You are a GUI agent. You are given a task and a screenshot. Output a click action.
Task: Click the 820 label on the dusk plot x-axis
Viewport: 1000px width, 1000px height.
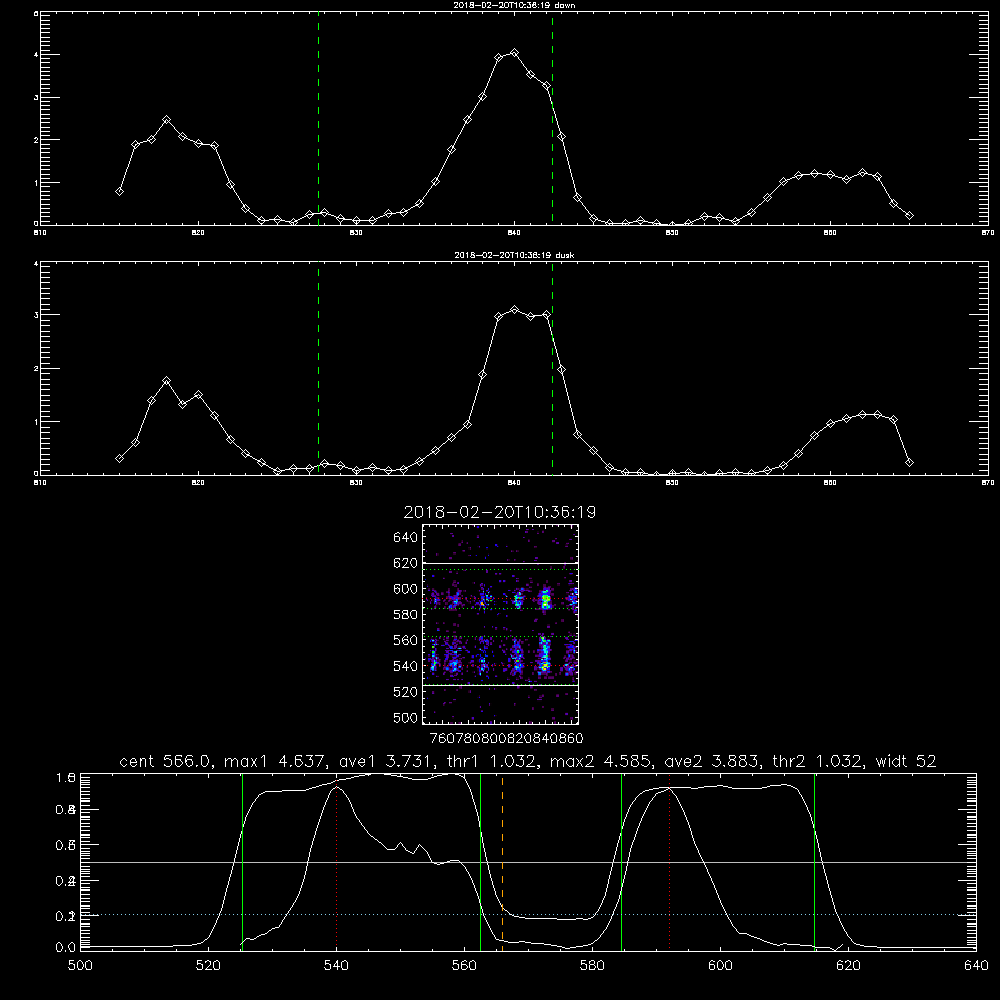point(198,483)
